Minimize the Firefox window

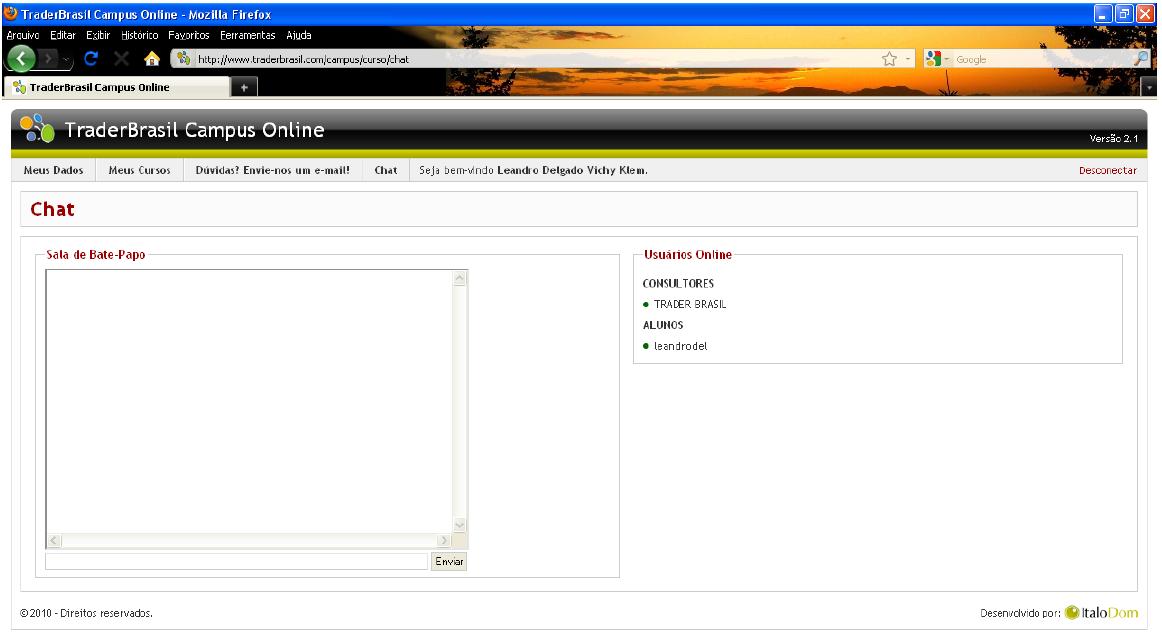pos(1103,14)
